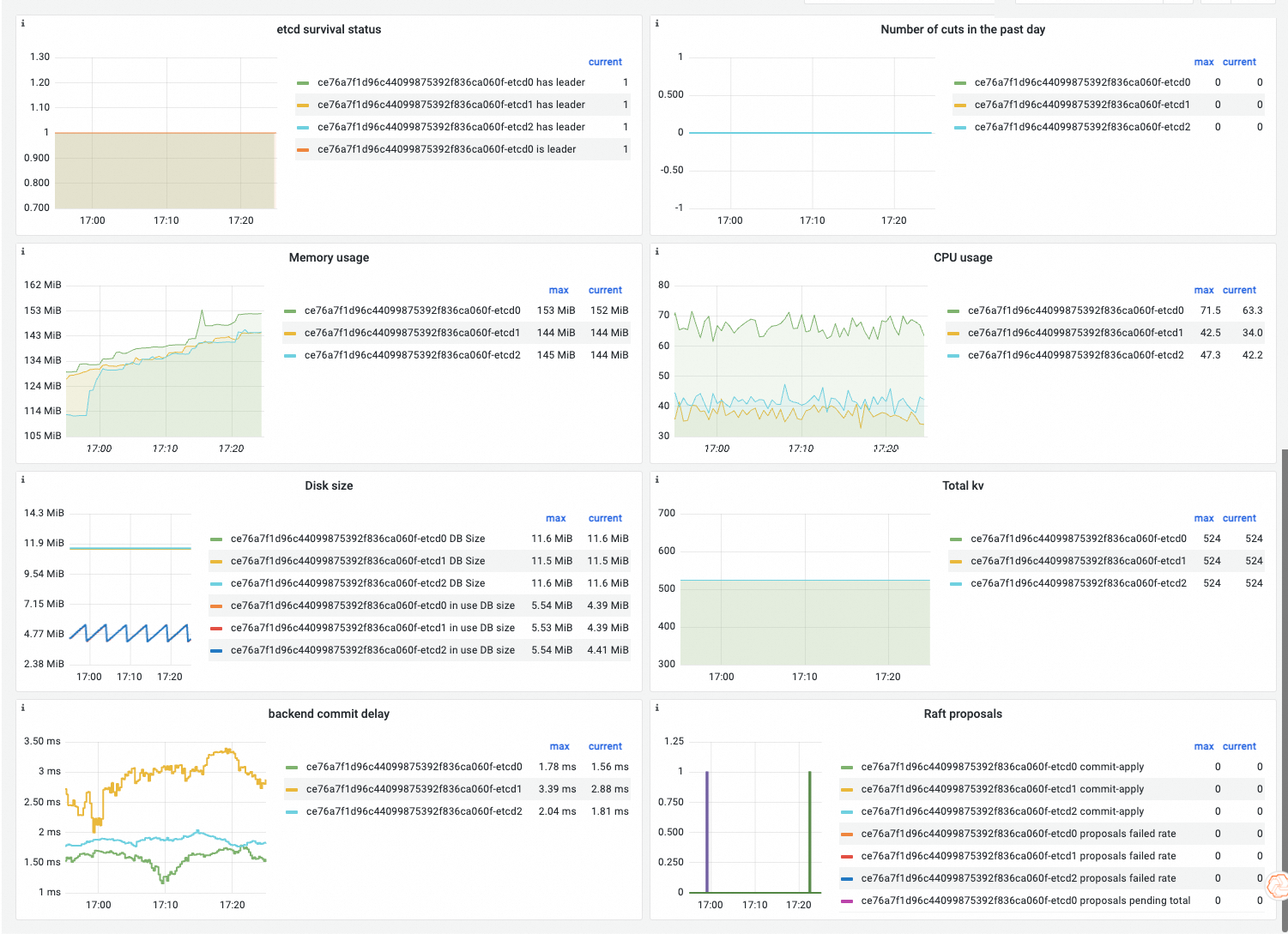Click green swatch for etcd0 in Total kv legend
The width and height of the screenshot is (1288, 934).
pyautogui.click(x=956, y=539)
